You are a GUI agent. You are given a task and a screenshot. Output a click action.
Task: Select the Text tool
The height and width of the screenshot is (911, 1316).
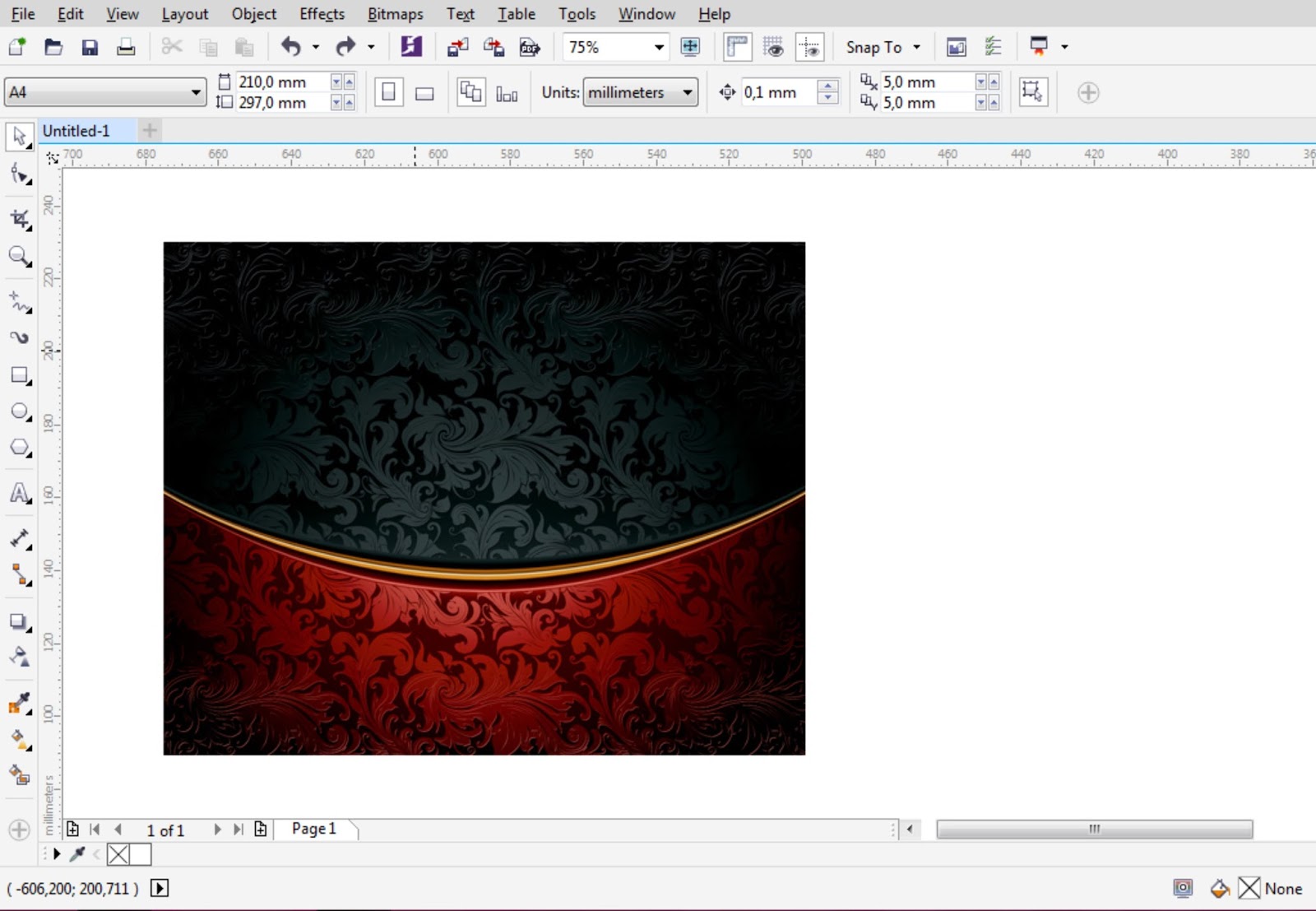click(19, 493)
